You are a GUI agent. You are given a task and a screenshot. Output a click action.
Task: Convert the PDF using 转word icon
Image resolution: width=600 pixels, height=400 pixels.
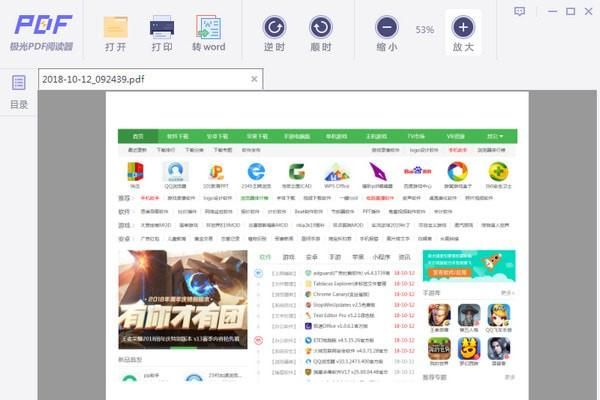(x=209, y=27)
